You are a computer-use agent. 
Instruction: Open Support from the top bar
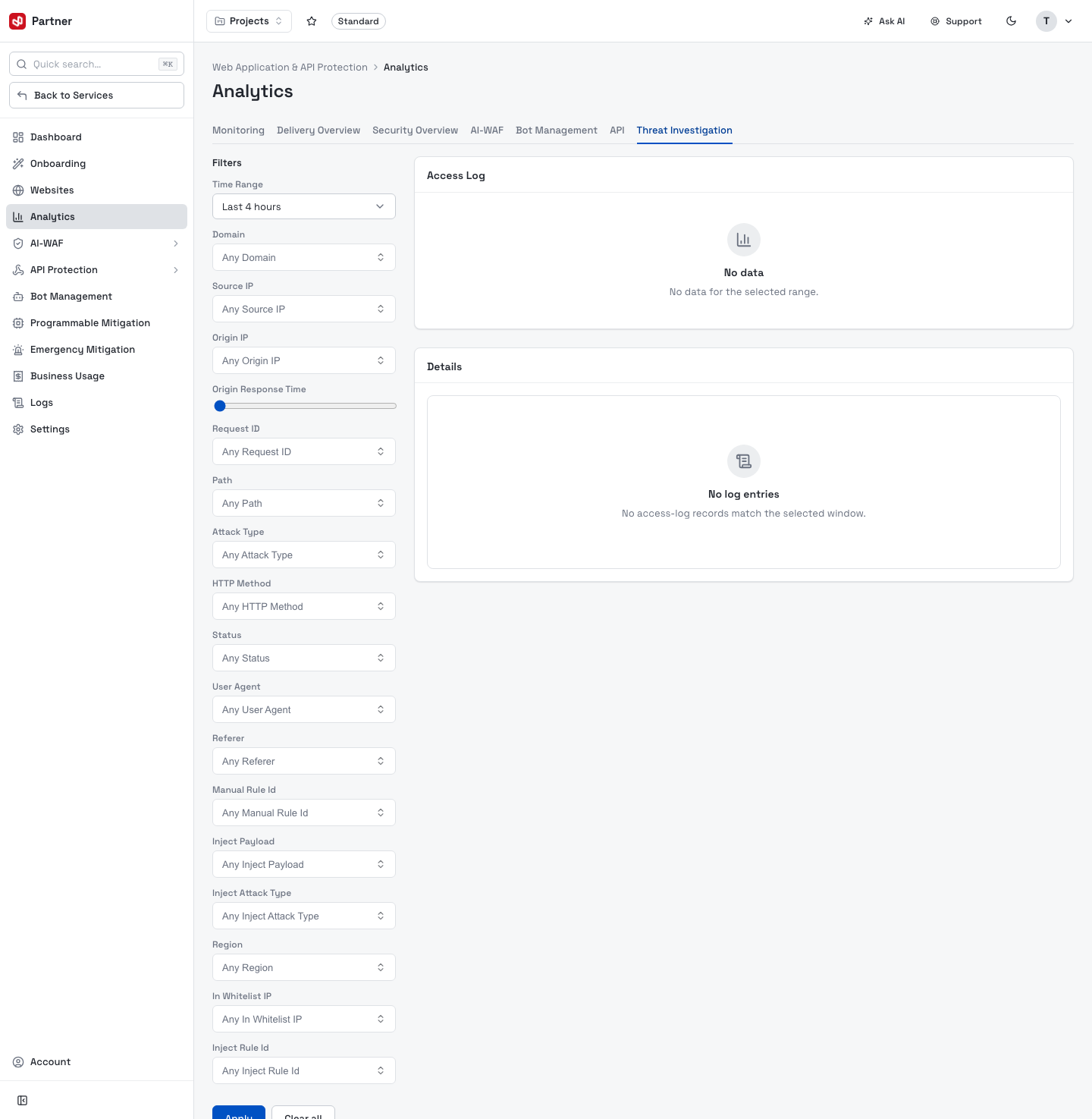click(x=956, y=21)
